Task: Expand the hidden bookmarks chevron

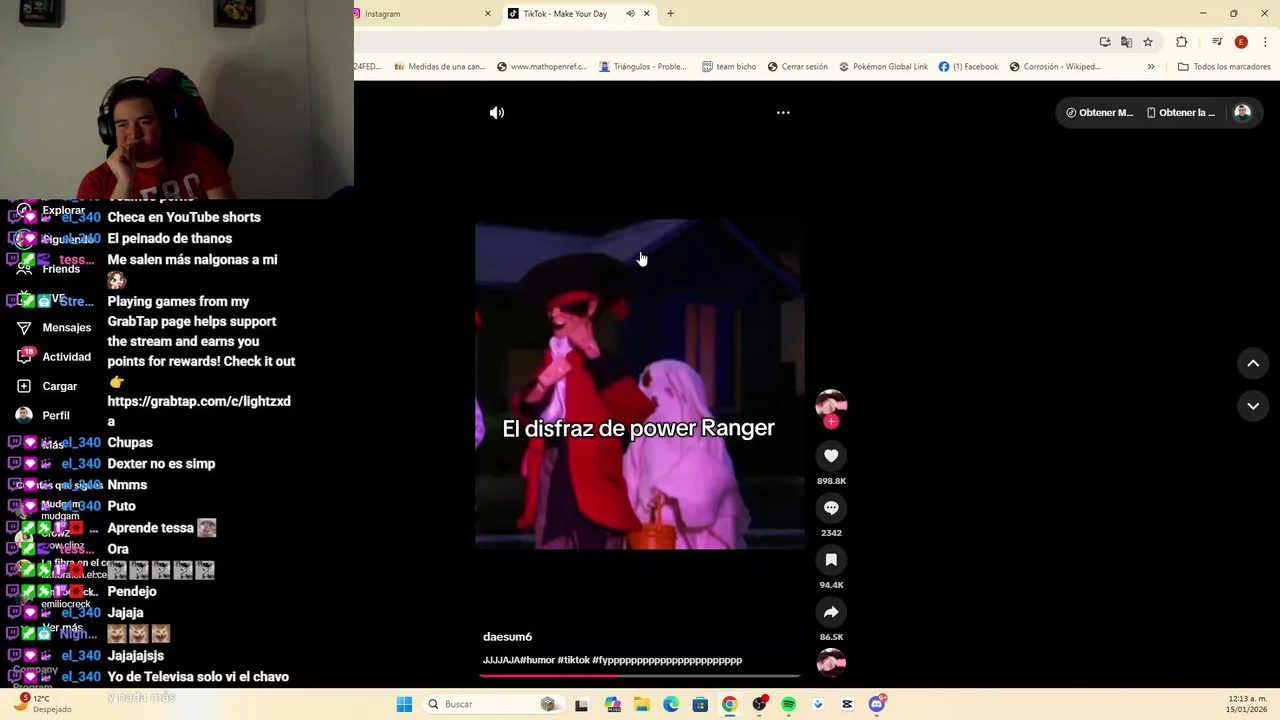Action: (1151, 67)
